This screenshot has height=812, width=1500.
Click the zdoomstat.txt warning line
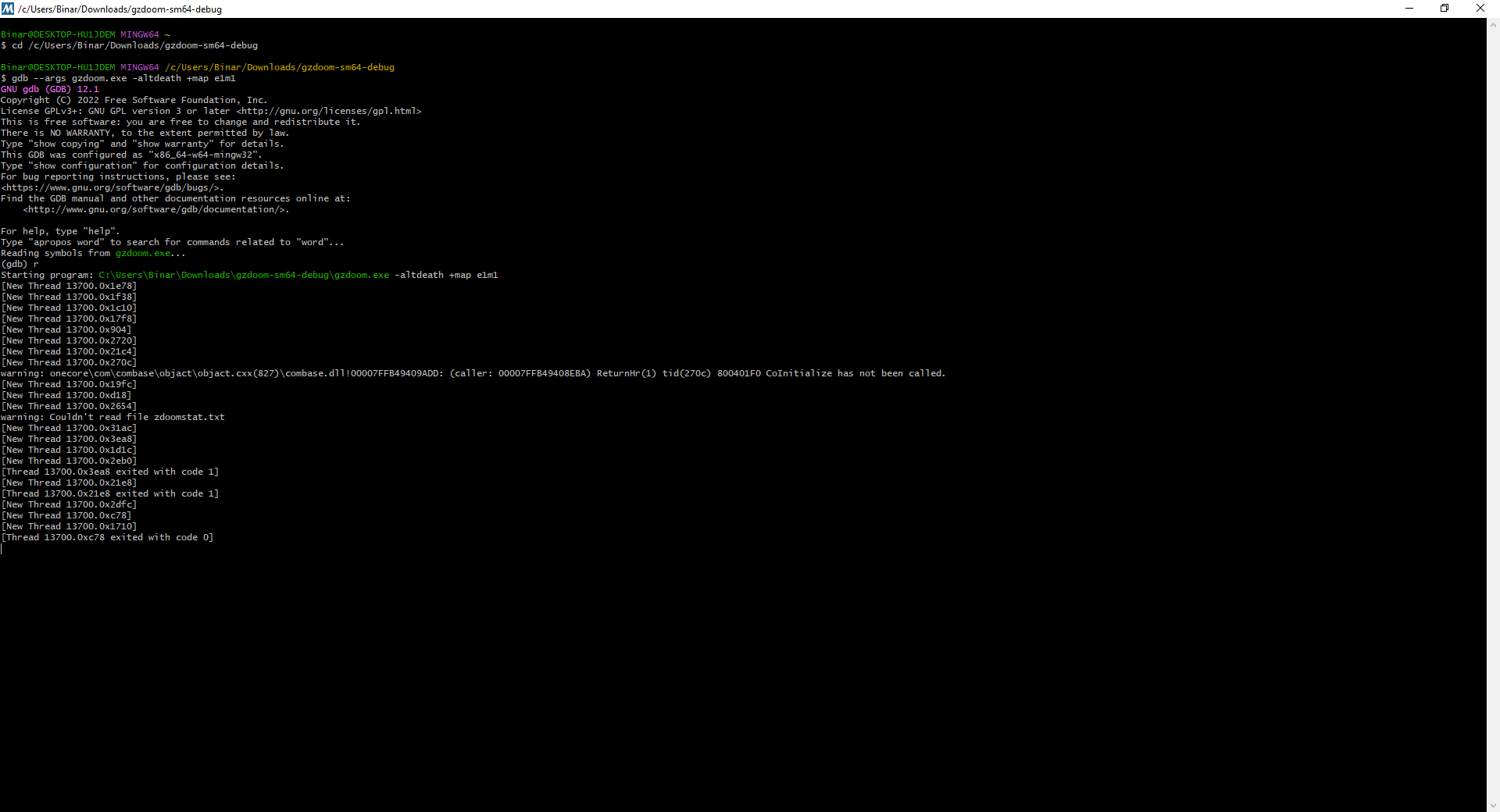point(112,417)
